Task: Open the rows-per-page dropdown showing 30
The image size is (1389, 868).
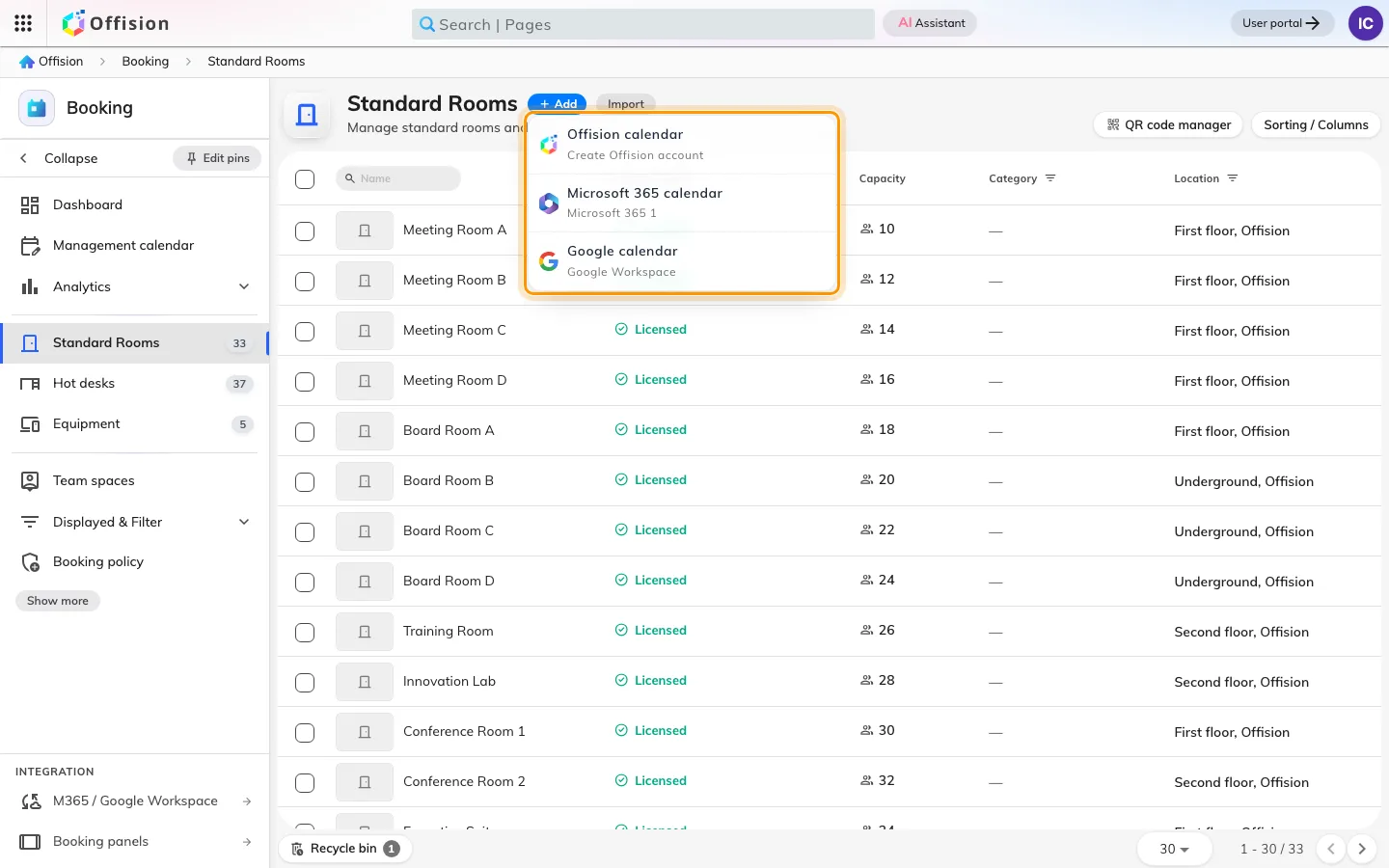Action: [1174, 849]
